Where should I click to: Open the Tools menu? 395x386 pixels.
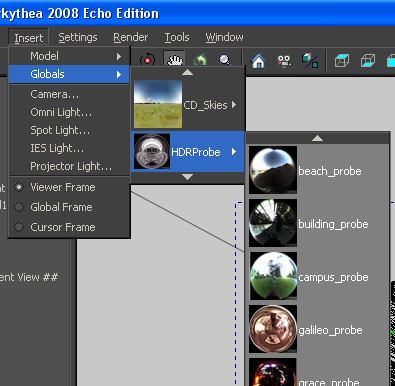pos(177,37)
